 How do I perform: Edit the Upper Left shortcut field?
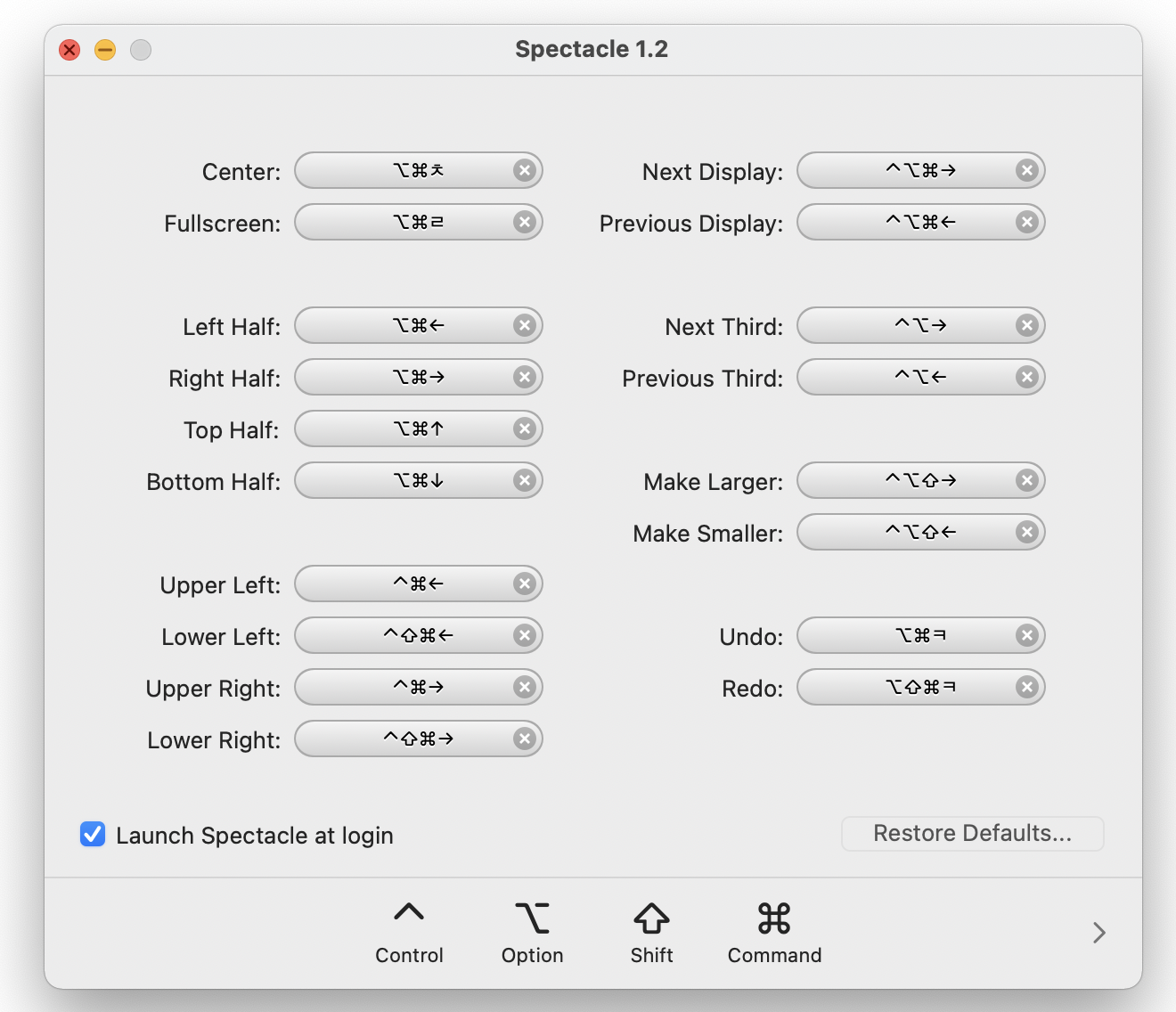pyautogui.click(x=419, y=584)
